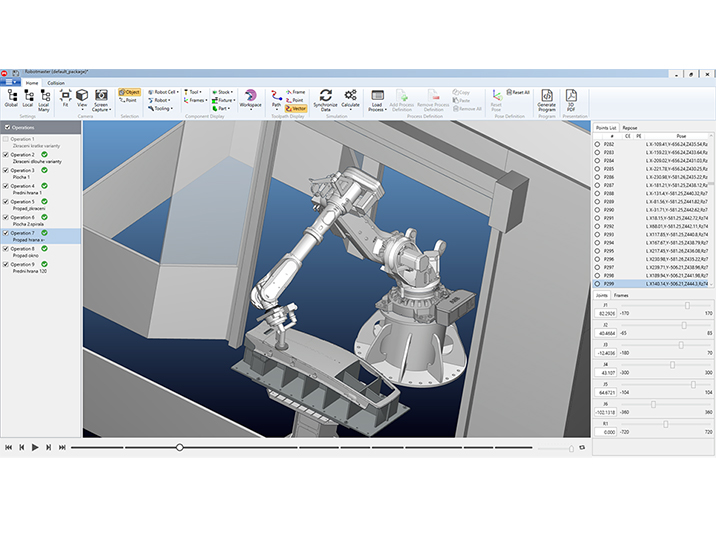This screenshot has height=542, width=716.
Task: Click Reset All poses
Action: (x=518, y=92)
